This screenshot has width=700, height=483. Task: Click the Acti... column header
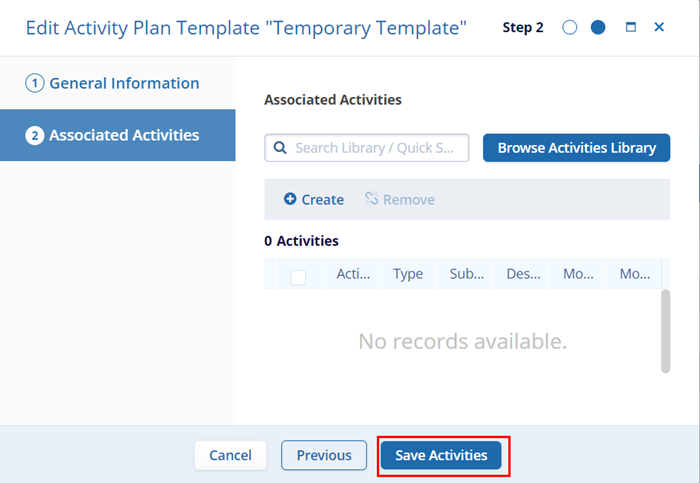[x=353, y=274]
